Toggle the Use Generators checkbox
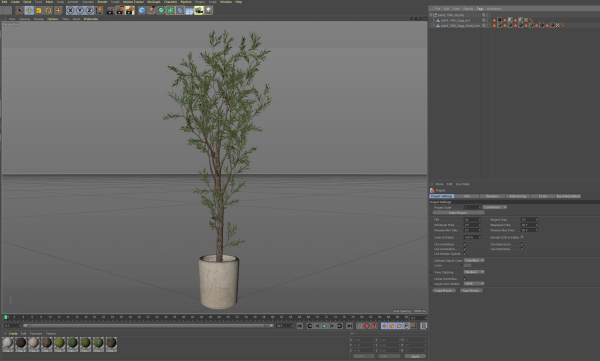The image size is (600, 361). point(465,249)
